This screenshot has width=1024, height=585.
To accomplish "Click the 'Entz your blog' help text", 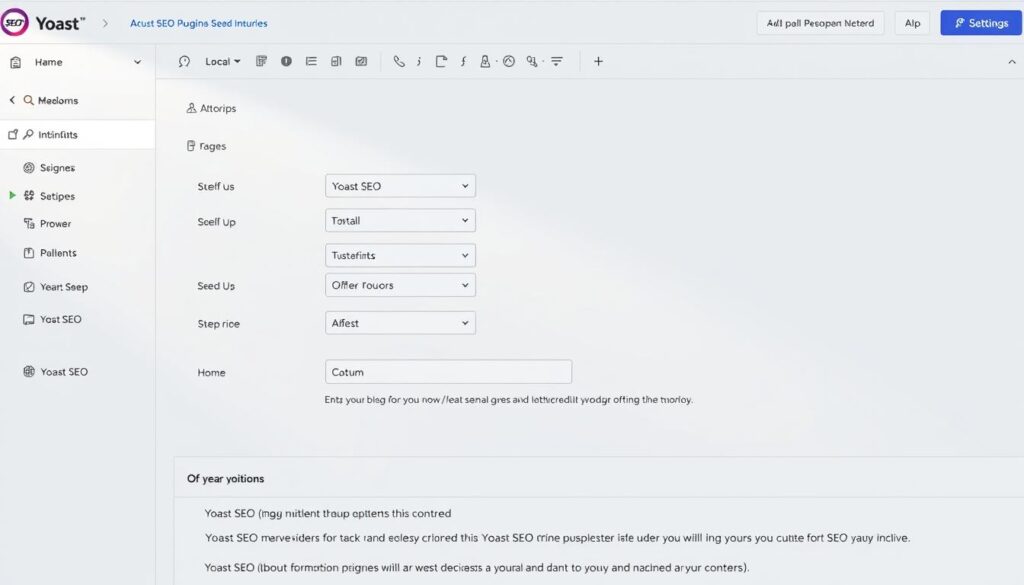I will click(509, 400).
